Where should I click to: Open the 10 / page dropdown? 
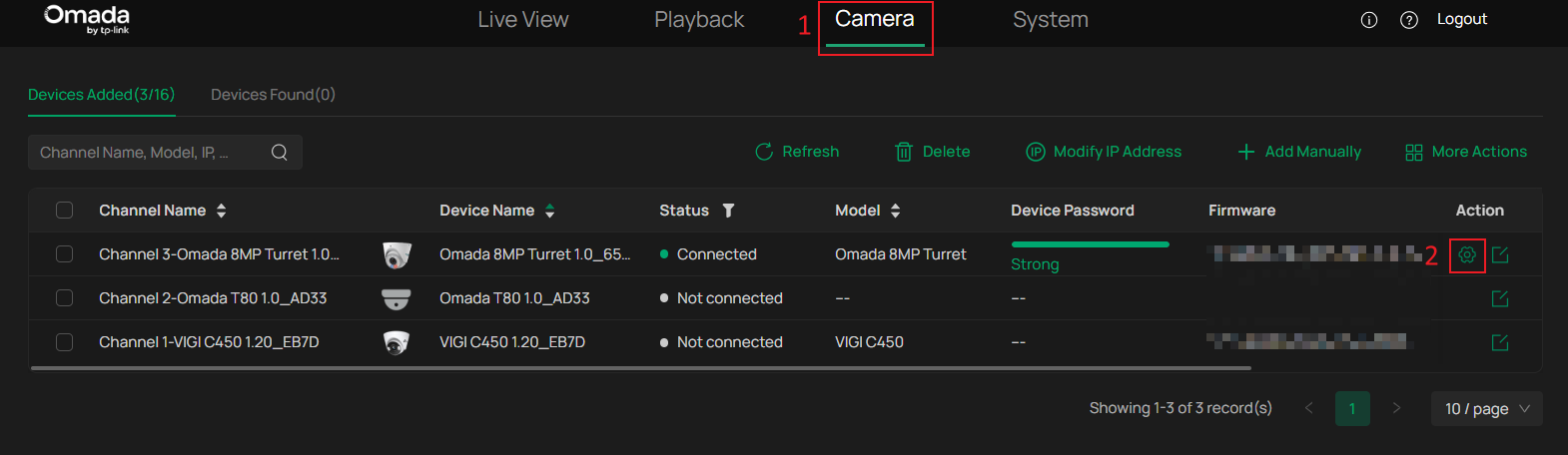(1487, 409)
